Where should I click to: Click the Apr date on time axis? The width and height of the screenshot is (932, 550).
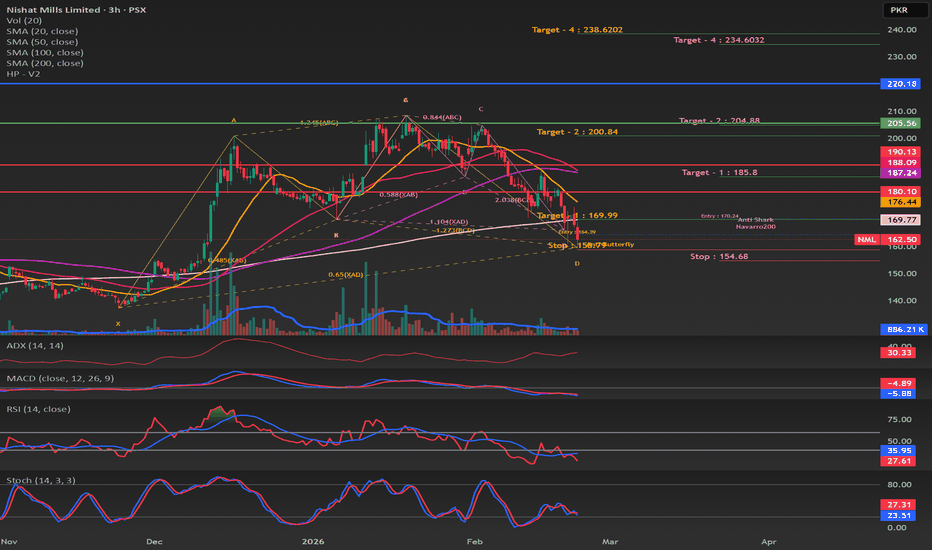point(769,542)
